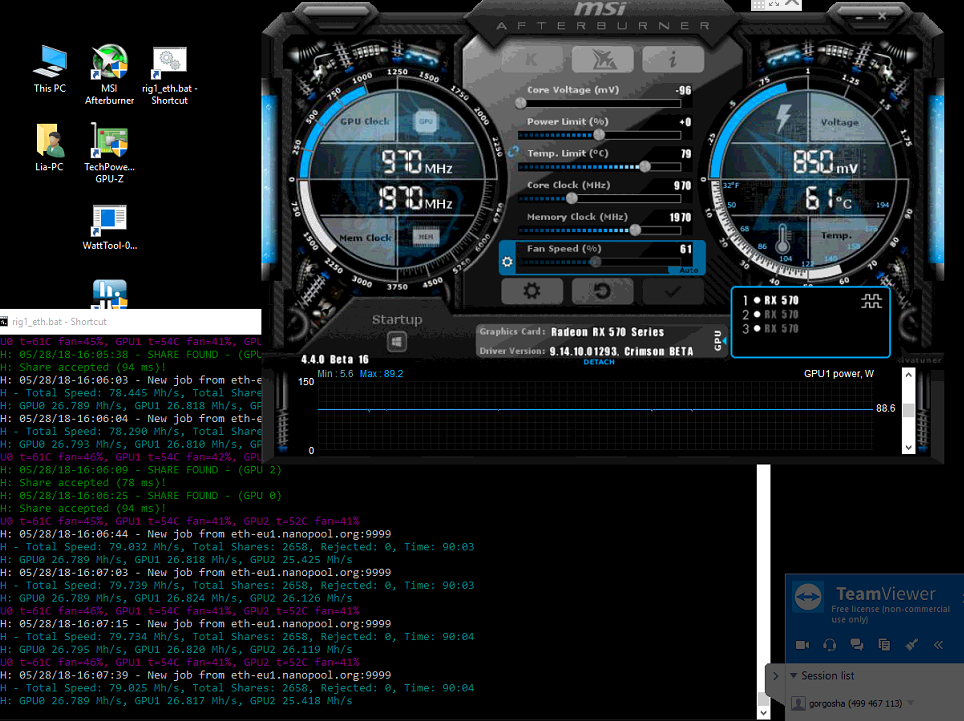Adjust the Power Limit slider handle

(x=599, y=135)
